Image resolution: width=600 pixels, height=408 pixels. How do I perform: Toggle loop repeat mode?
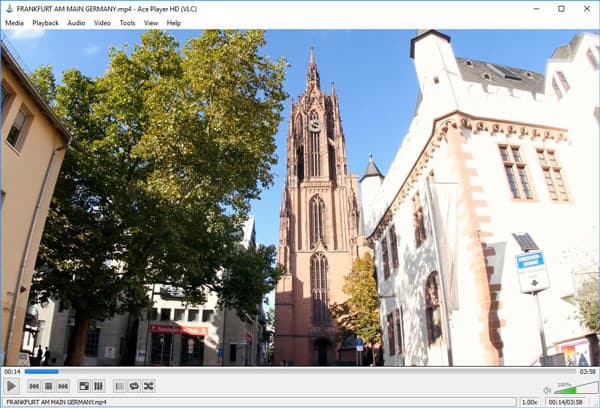coord(134,385)
